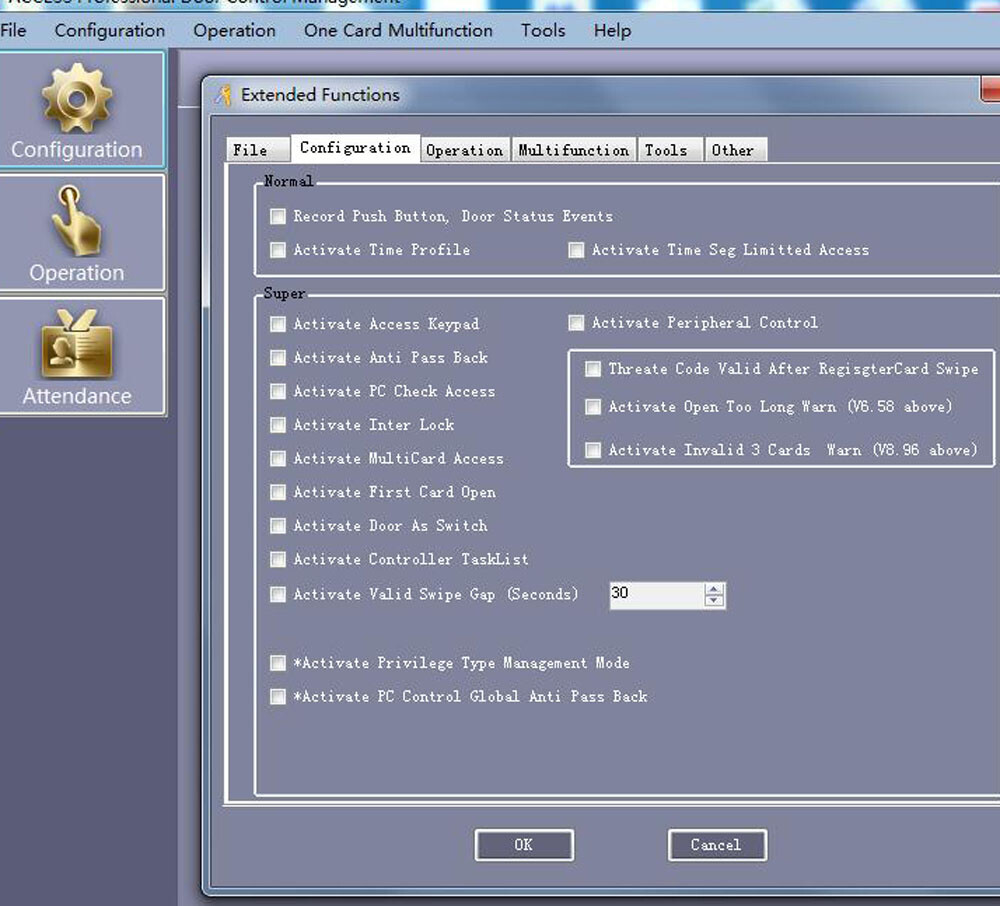This screenshot has height=906, width=1000.
Task: Click the Extended Functions dialog title icon
Action: click(x=223, y=96)
